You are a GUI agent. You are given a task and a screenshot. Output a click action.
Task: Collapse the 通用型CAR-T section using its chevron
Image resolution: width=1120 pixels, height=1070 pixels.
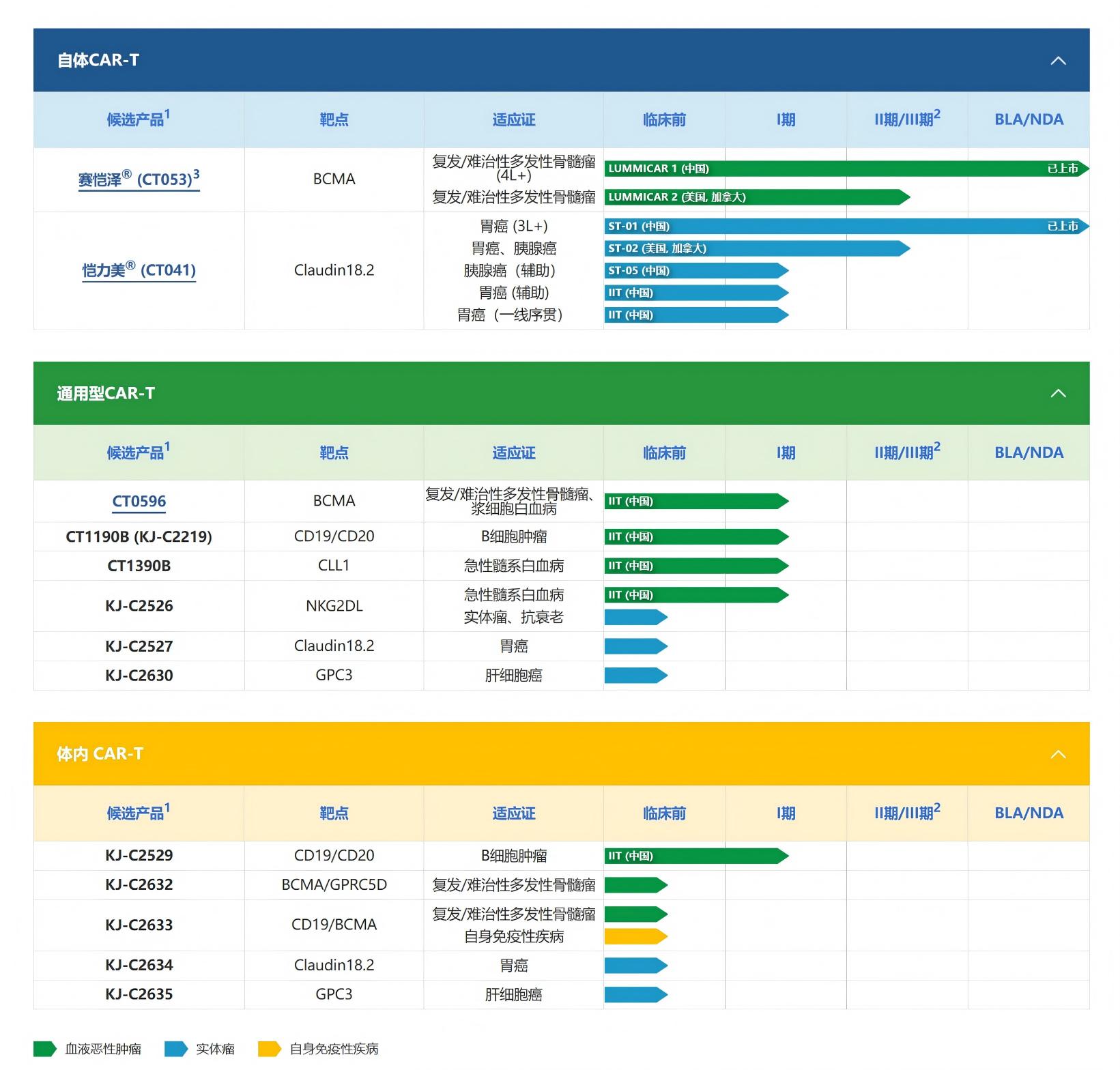pos(1058,394)
